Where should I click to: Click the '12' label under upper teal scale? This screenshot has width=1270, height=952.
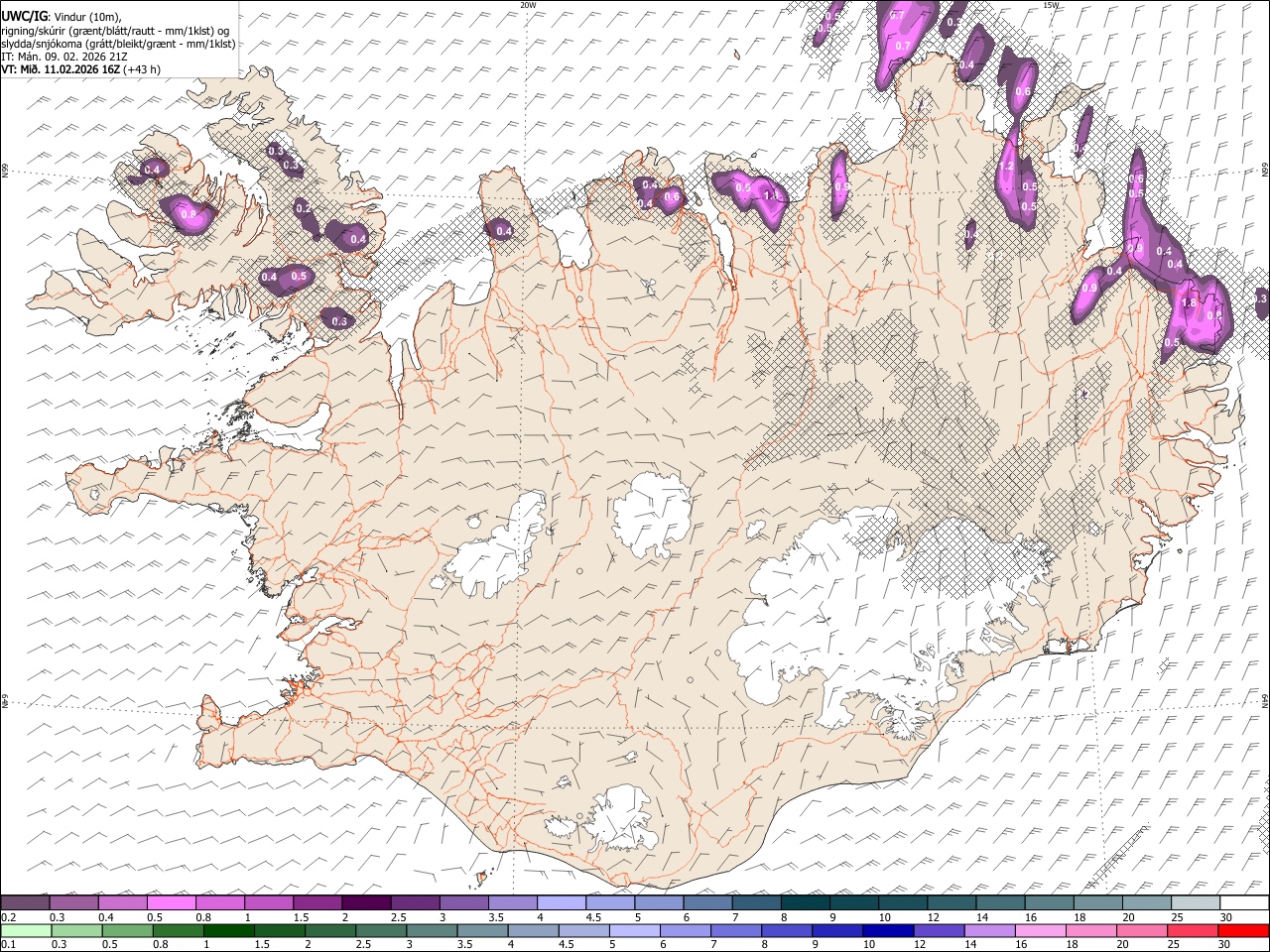(x=933, y=917)
